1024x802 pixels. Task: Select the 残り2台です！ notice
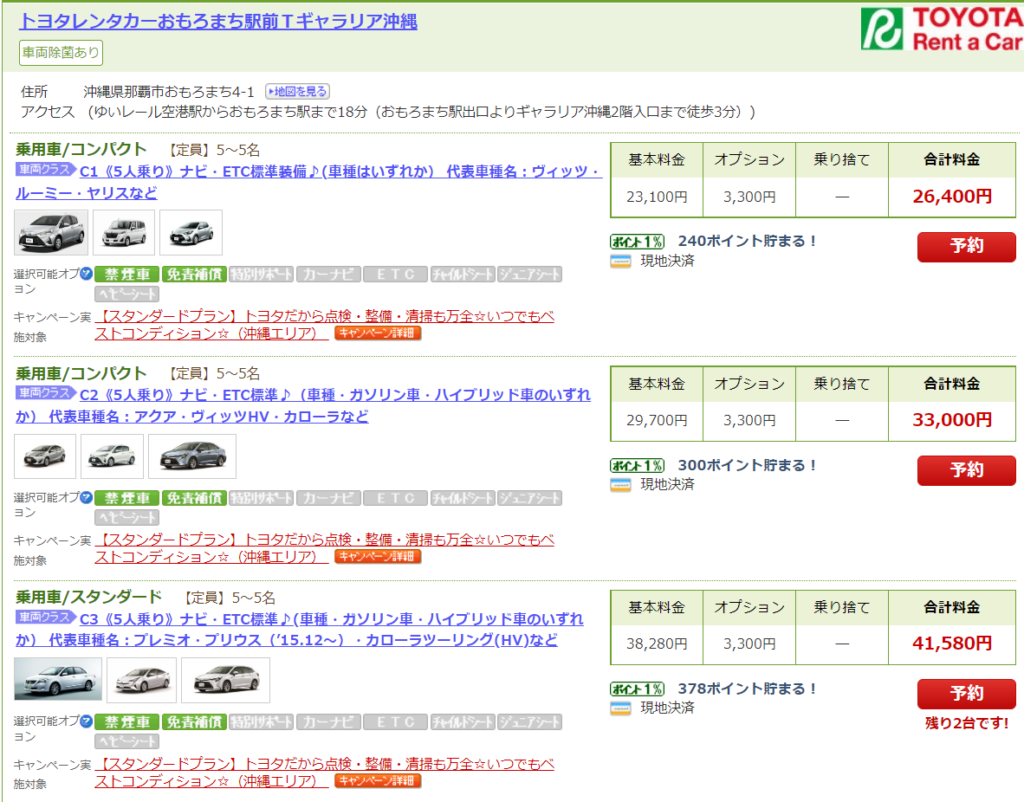point(967,724)
